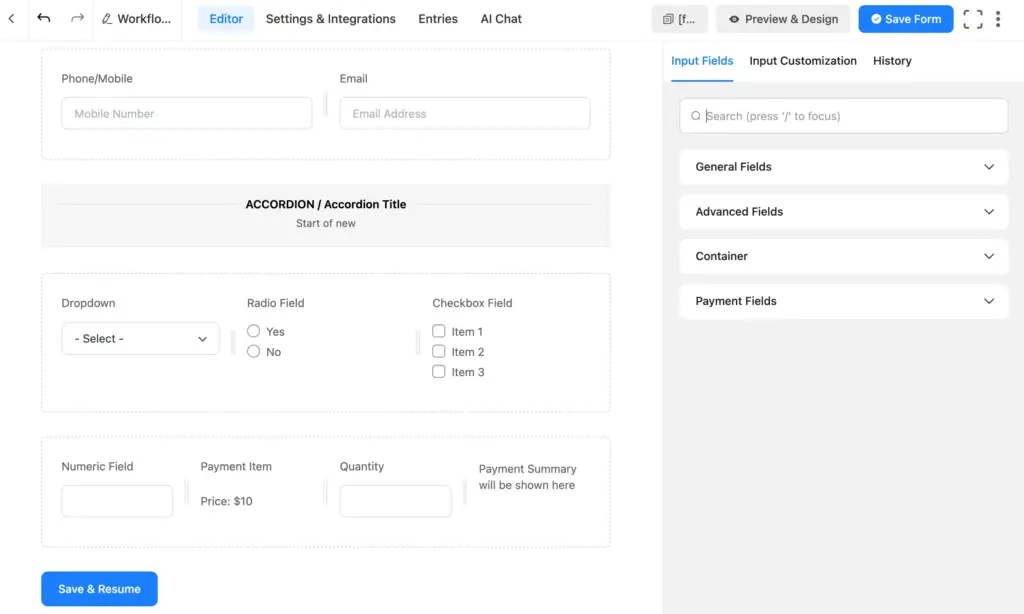
Task: Click the Numeric Field input box
Action: [x=117, y=501]
